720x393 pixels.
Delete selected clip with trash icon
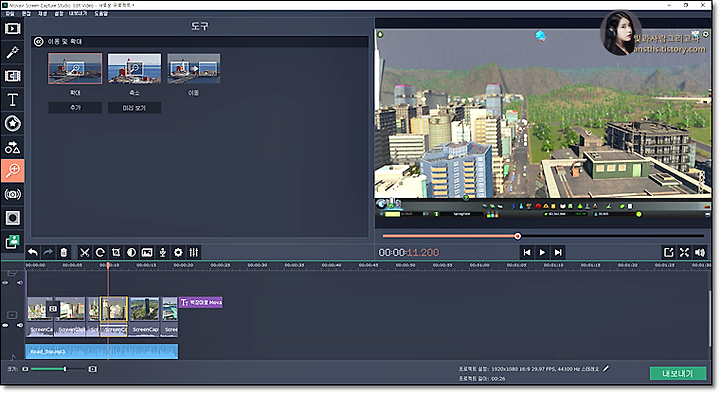64,252
